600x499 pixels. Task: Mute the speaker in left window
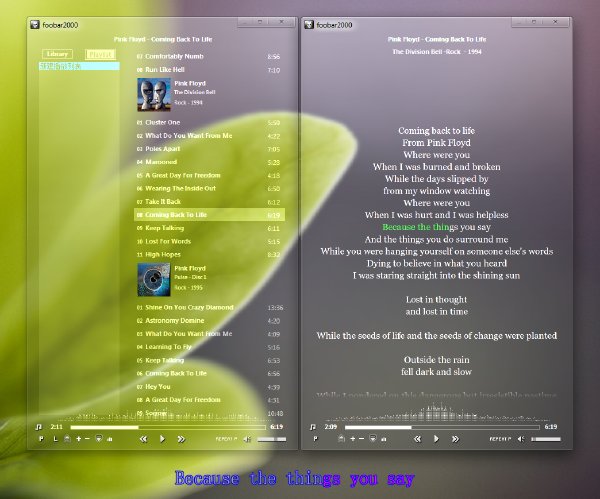[247, 439]
